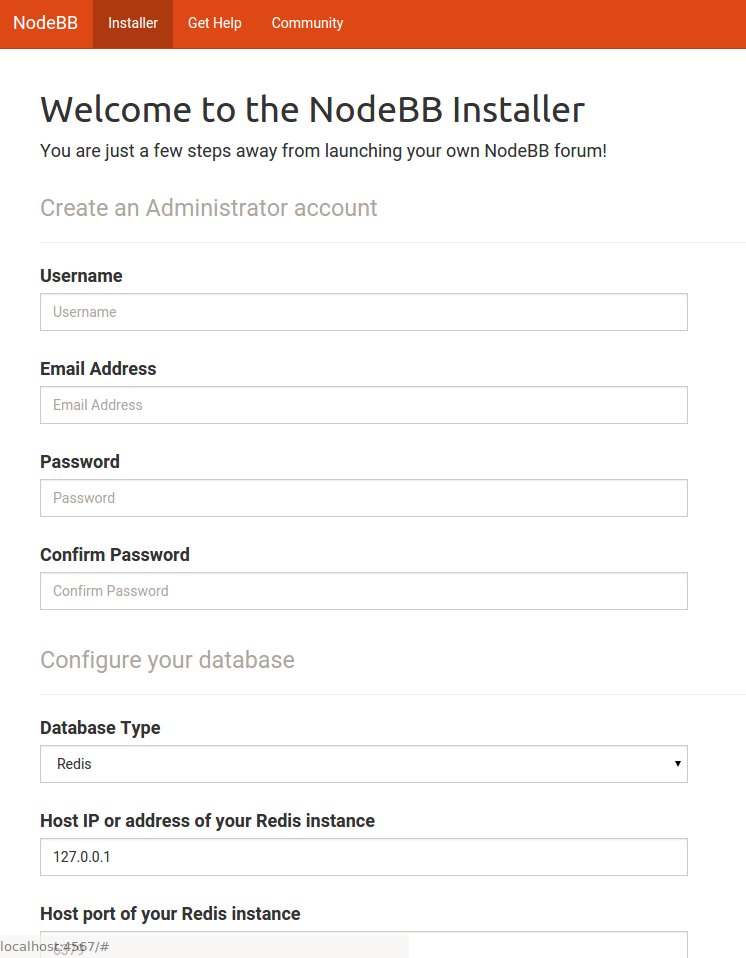Open the Installer tab in navbar
The width and height of the screenshot is (746, 958).
pyautogui.click(x=133, y=23)
